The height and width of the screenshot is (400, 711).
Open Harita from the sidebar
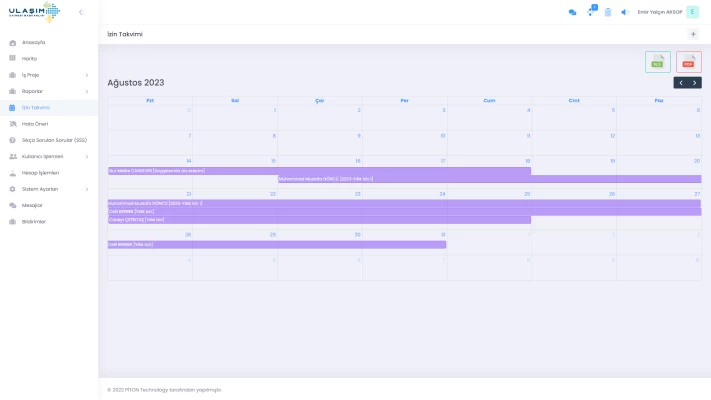29,59
